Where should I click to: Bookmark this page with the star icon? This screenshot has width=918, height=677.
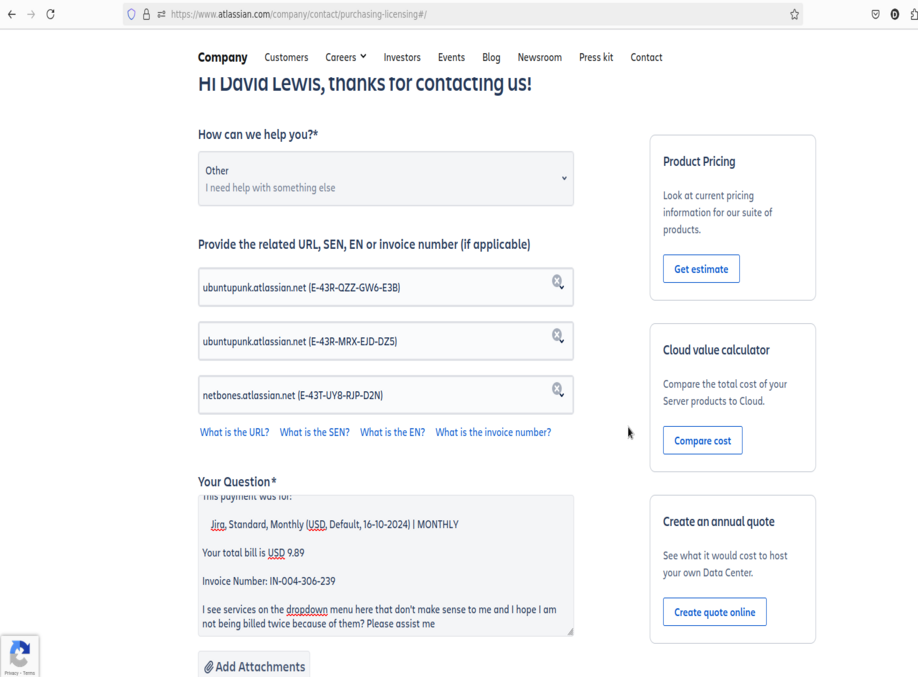[794, 15]
